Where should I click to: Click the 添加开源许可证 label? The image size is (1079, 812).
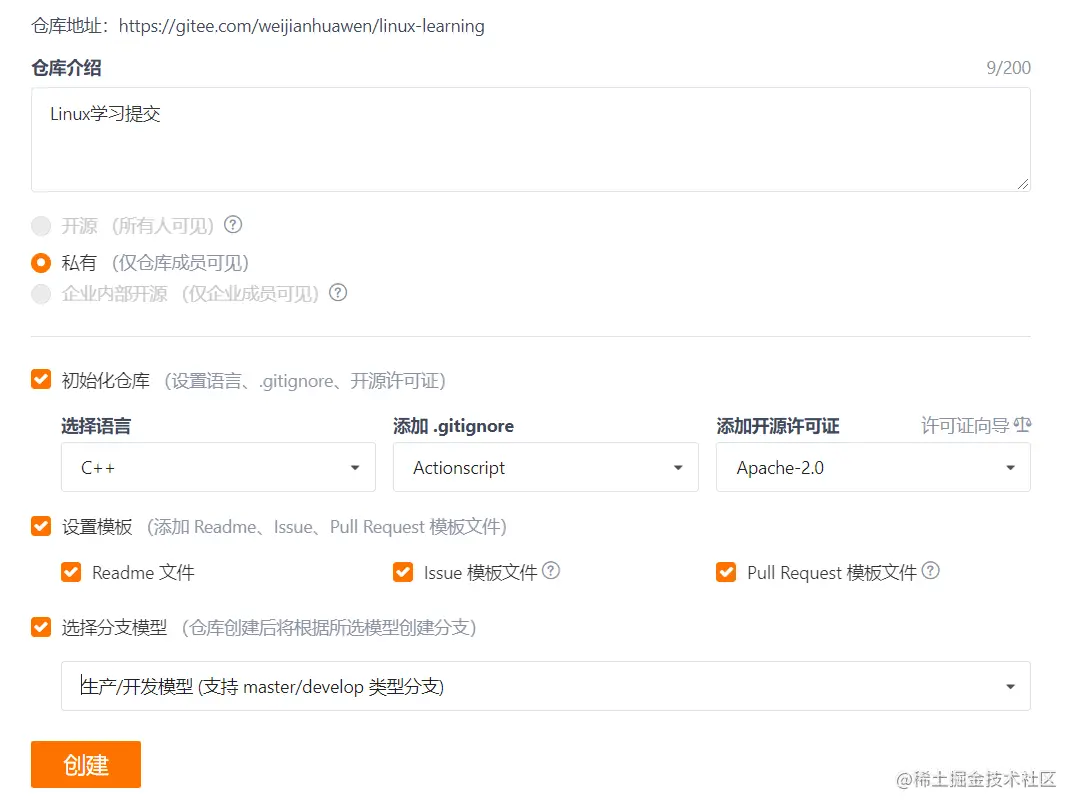pyautogui.click(x=778, y=426)
